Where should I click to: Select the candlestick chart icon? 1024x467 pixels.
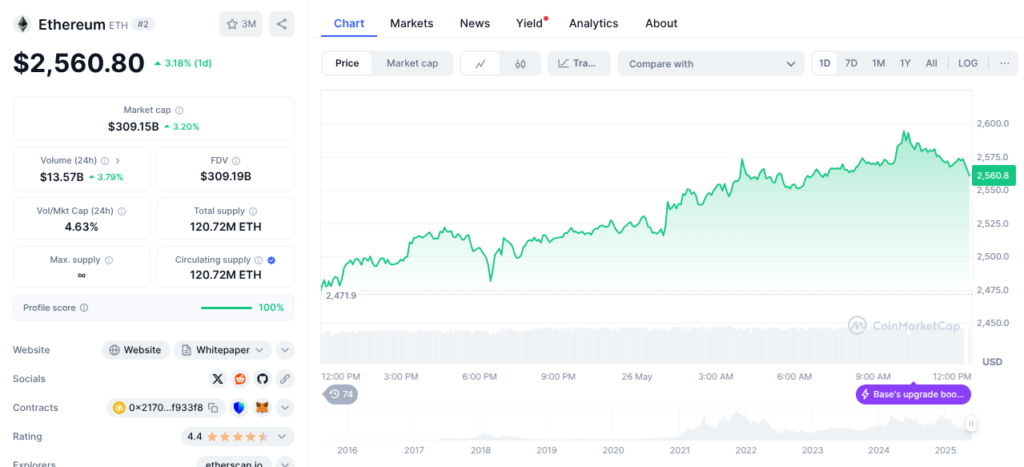point(520,63)
